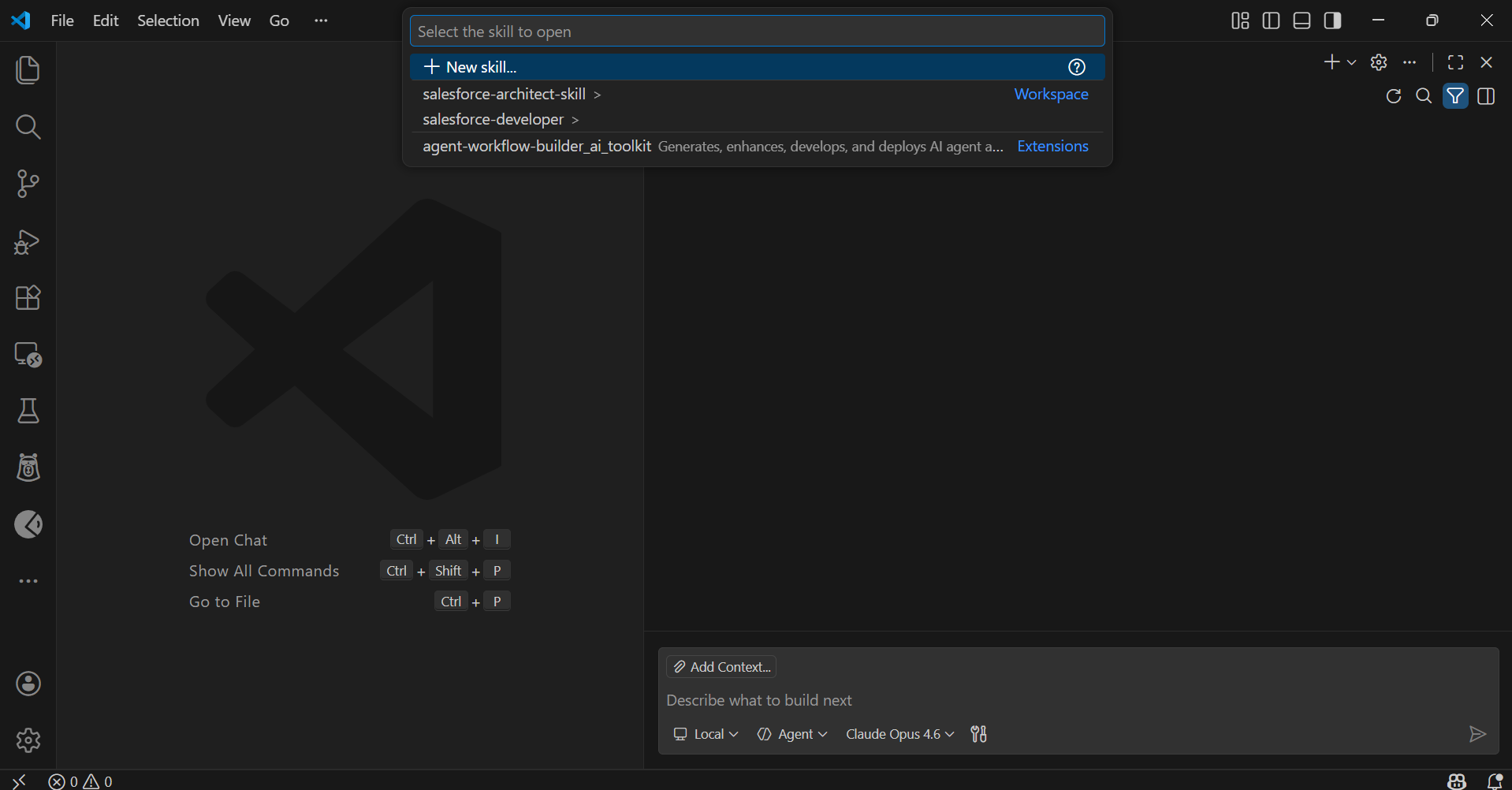Search chat sessions with magnifier icon
Viewport: 1512px width, 790px height.
(1424, 96)
